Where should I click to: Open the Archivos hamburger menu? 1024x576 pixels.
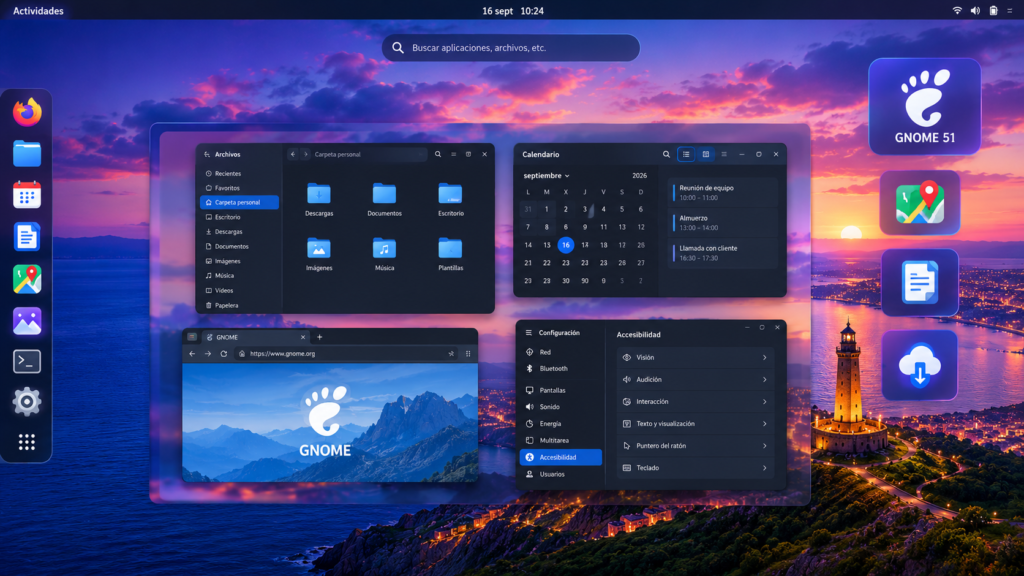[x=453, y=154]
